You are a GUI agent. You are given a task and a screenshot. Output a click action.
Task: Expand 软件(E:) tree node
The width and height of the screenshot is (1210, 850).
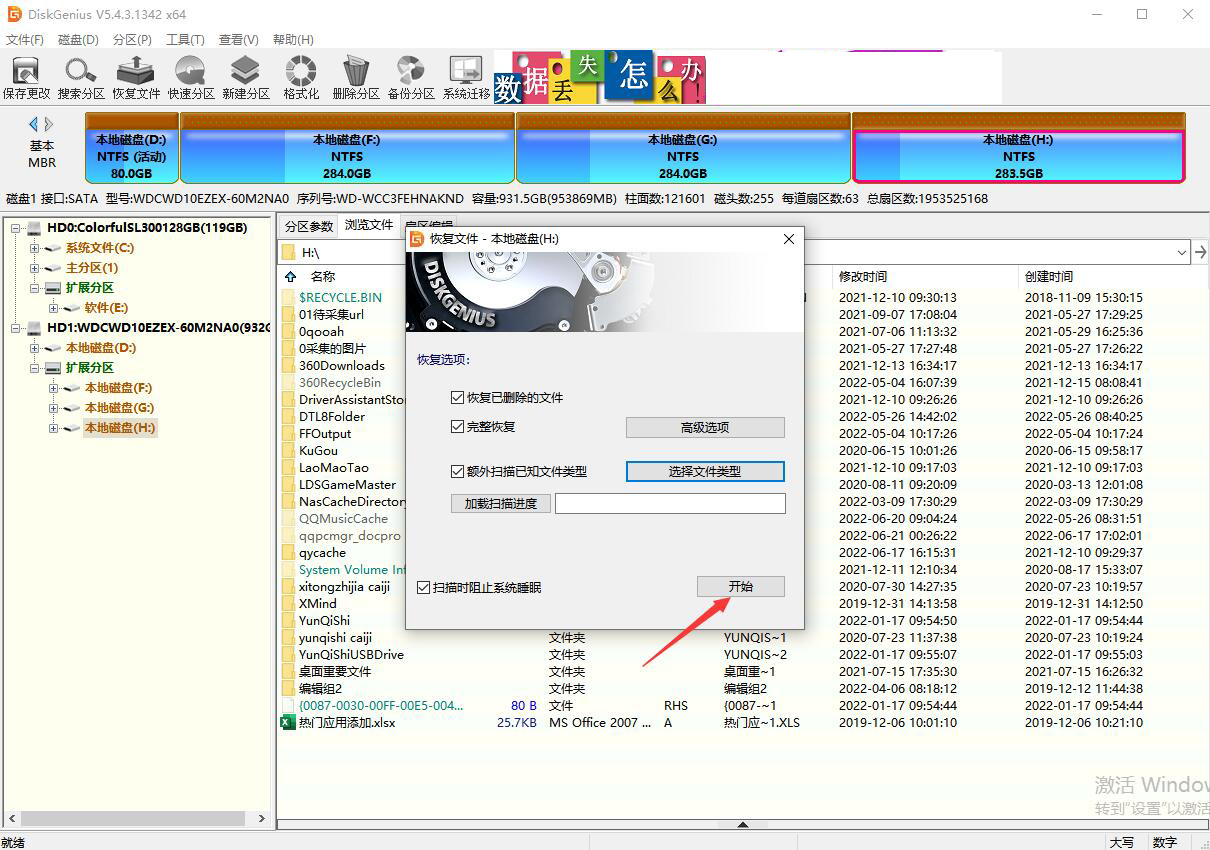pyautogui.click(x=54, y=308)
